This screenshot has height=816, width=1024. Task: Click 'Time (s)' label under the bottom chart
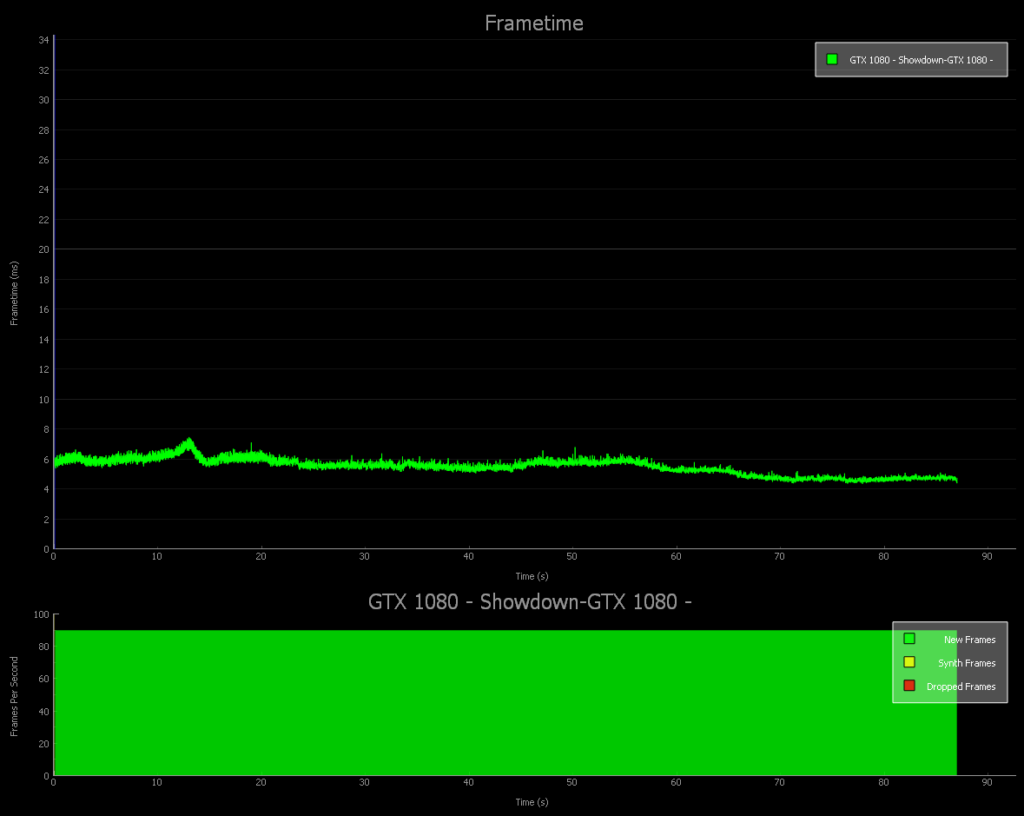[531, 802]
